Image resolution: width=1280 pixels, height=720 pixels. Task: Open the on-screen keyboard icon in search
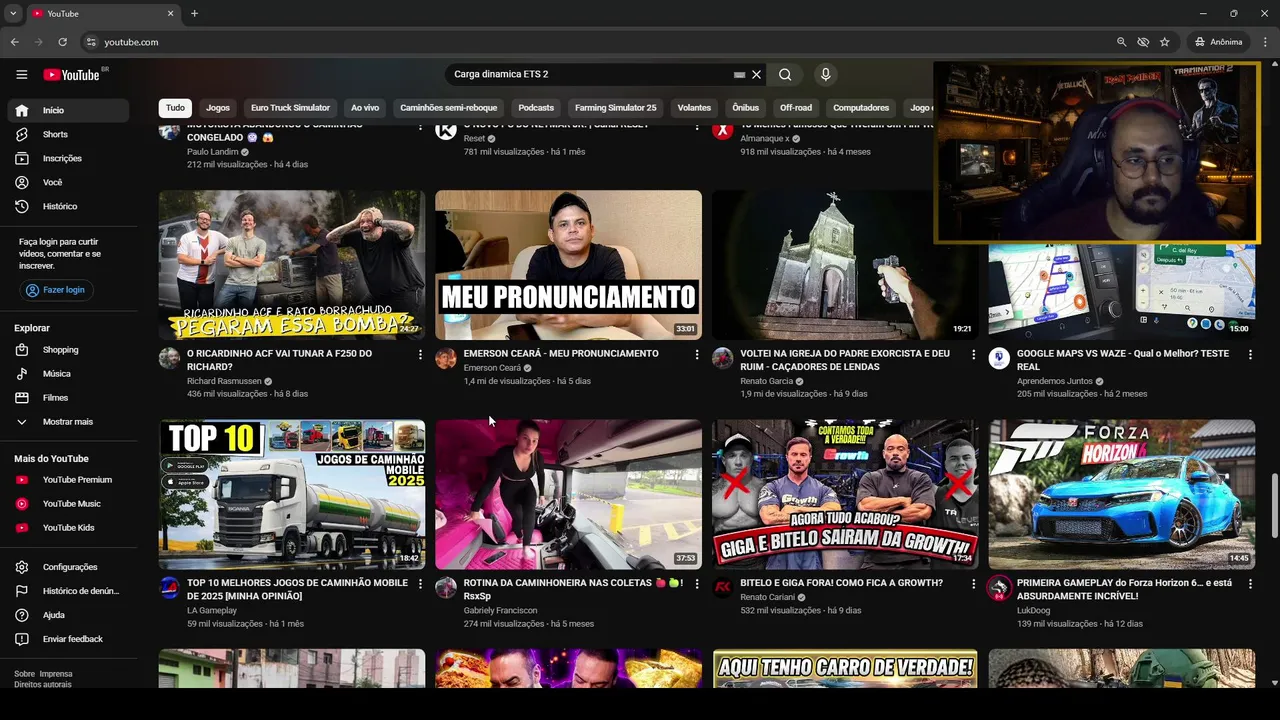pyautogui.click(x=739, y=75)
